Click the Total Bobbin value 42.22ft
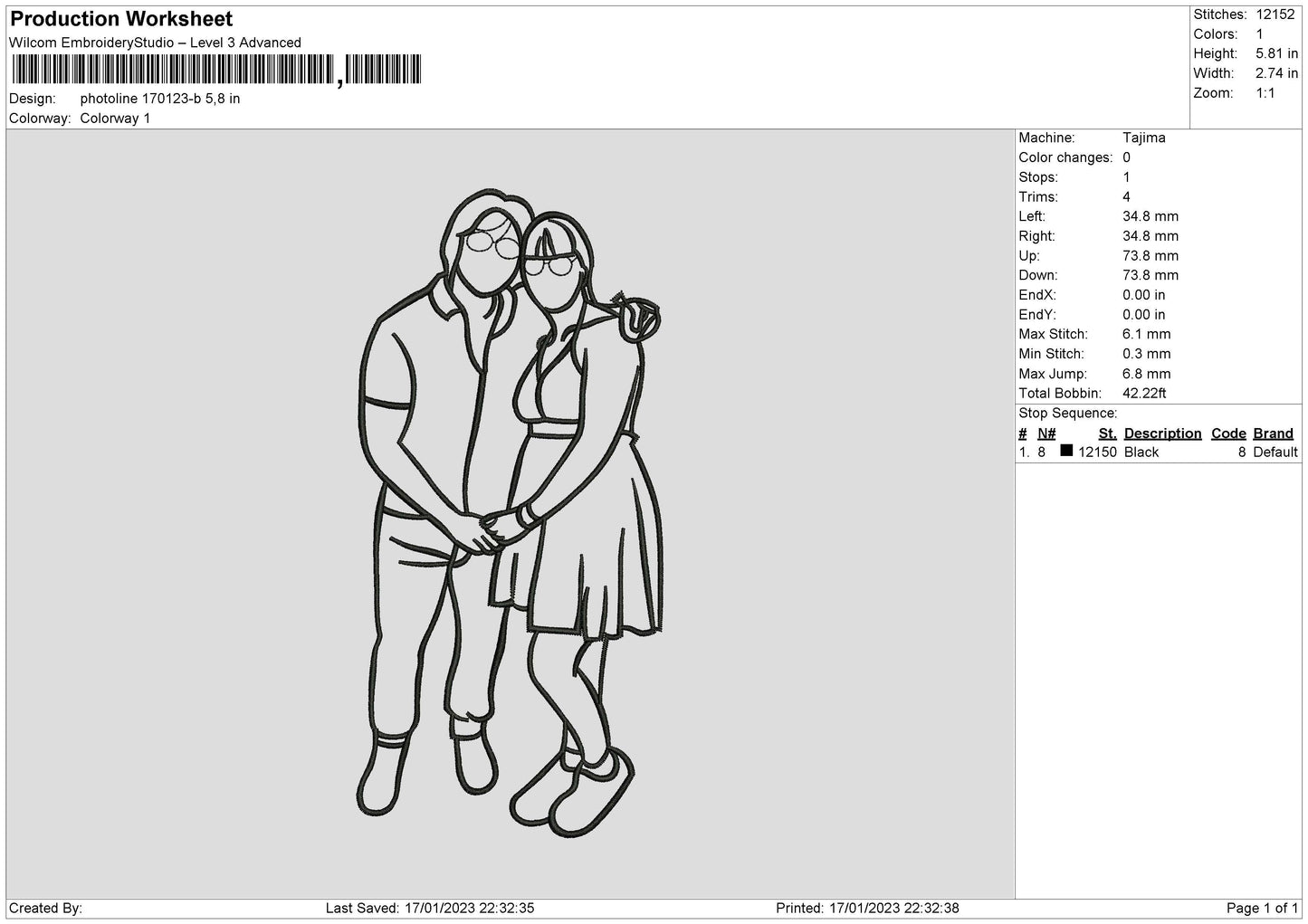 pyautogui.click(x=1144, y=394)
